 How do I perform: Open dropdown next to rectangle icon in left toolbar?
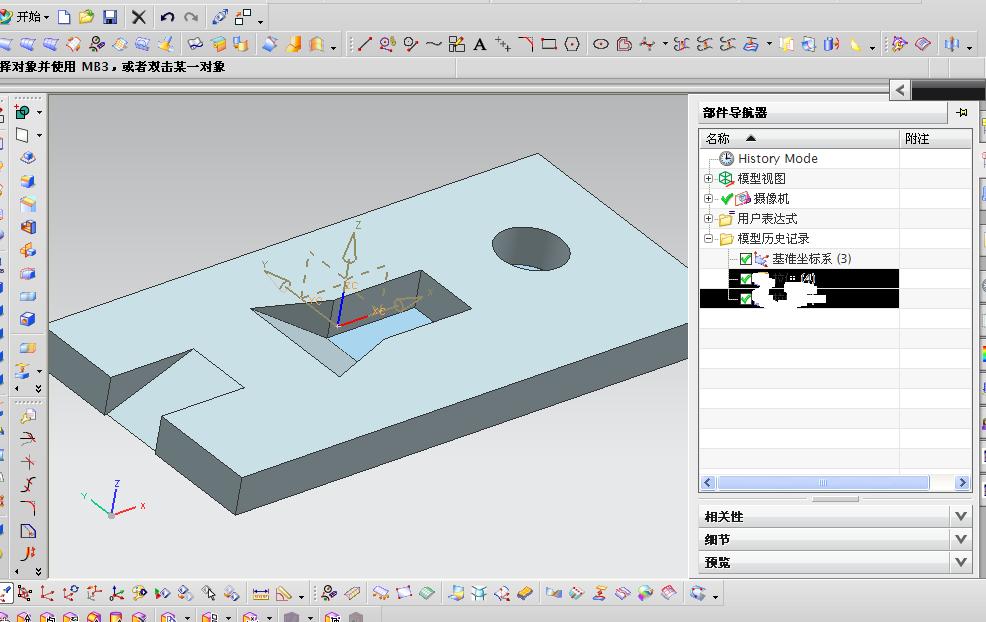pyautogui.click(x=40, y=135)
